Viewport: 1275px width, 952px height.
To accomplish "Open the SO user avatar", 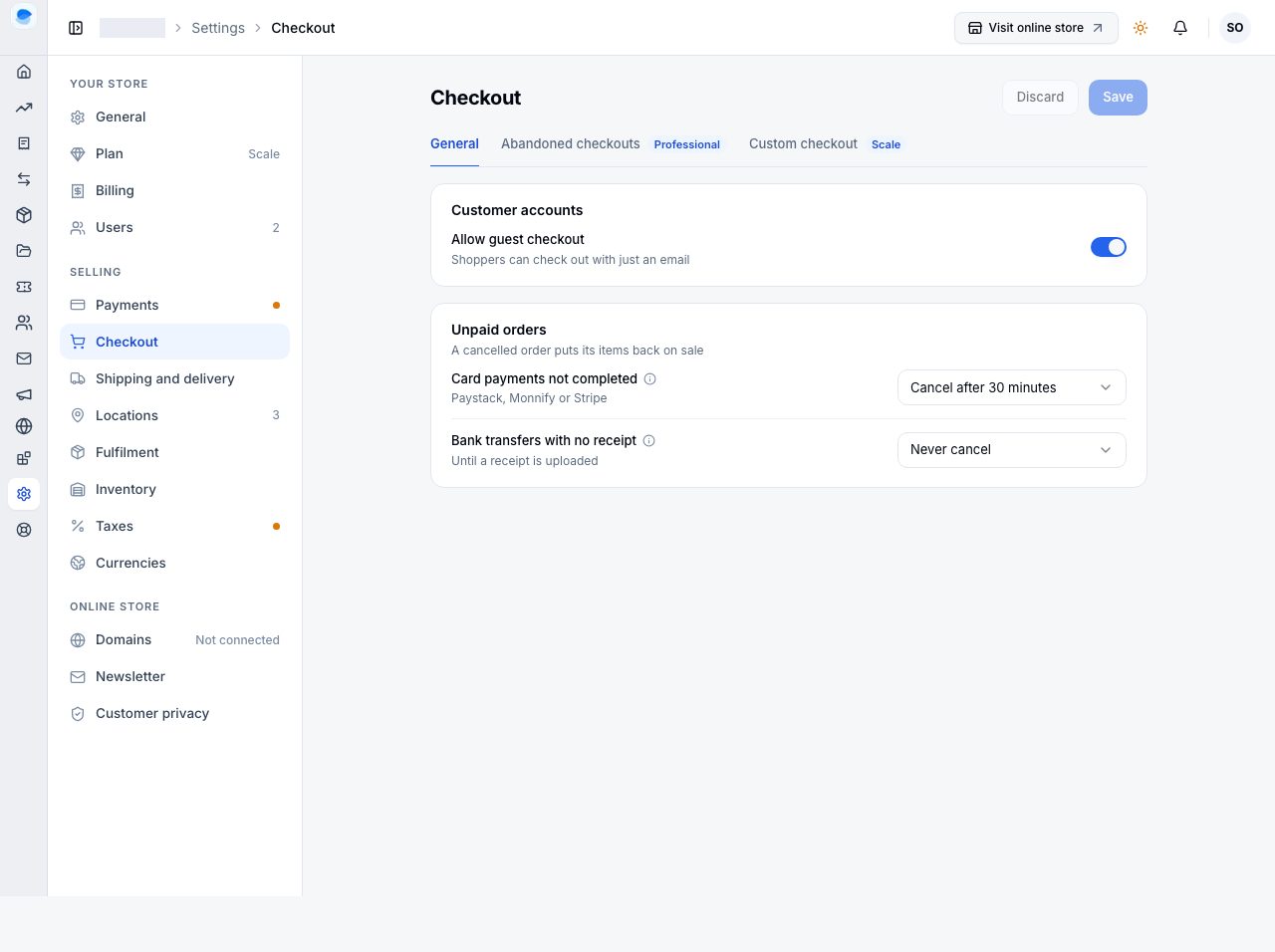I will 1235,28.
